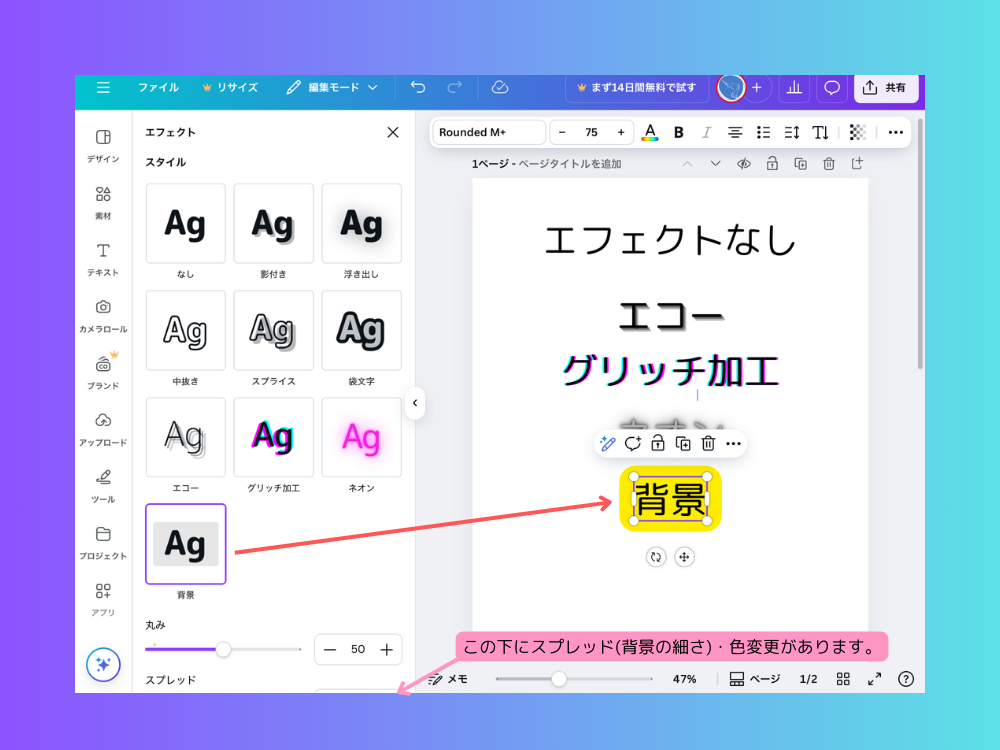Click the 丸み roundness slider
The width and height of the screenshot is (1000, 750).
[x=223, y=650]
